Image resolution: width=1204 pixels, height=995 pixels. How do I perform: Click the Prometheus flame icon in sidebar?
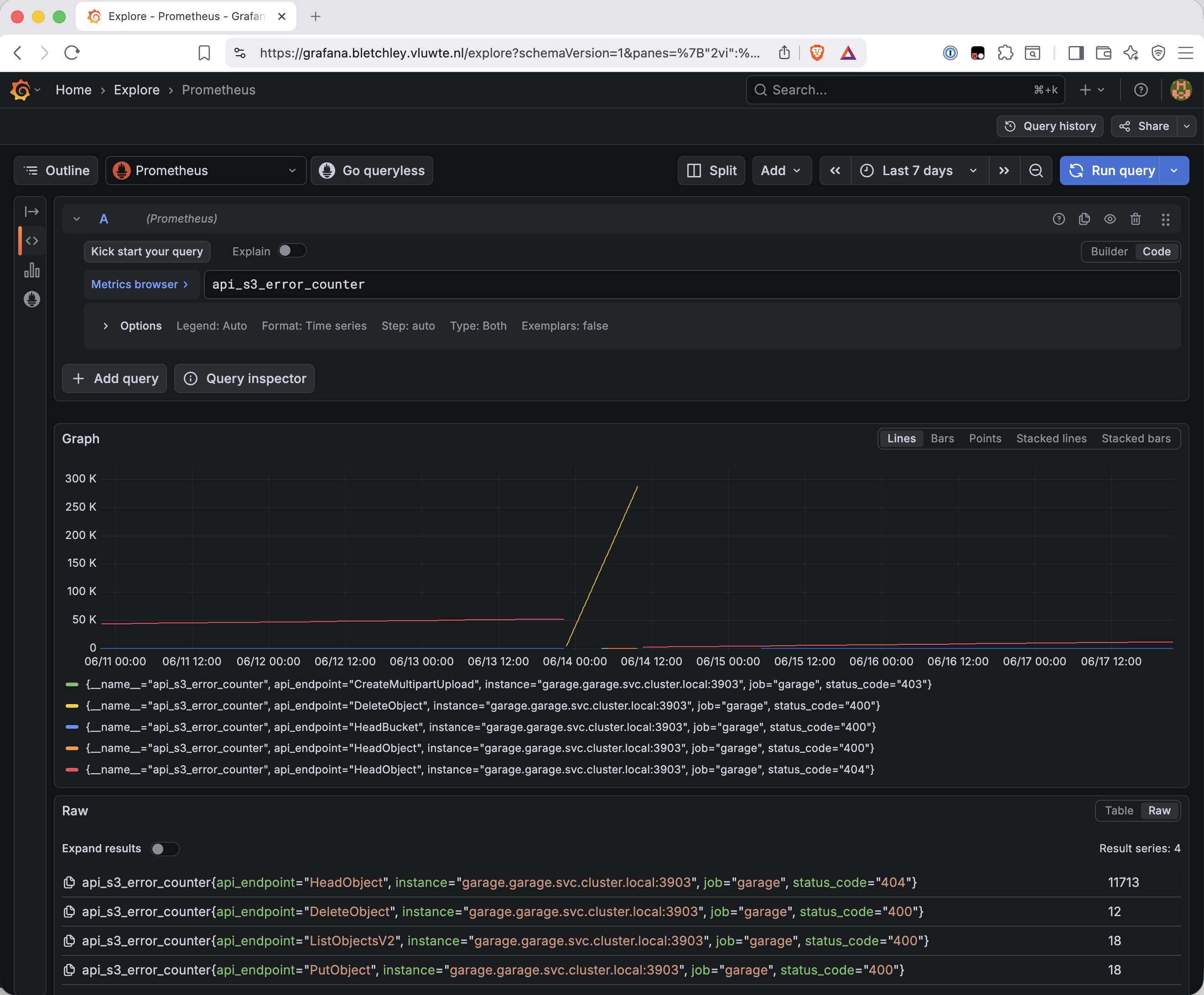[x=32, y=299]
